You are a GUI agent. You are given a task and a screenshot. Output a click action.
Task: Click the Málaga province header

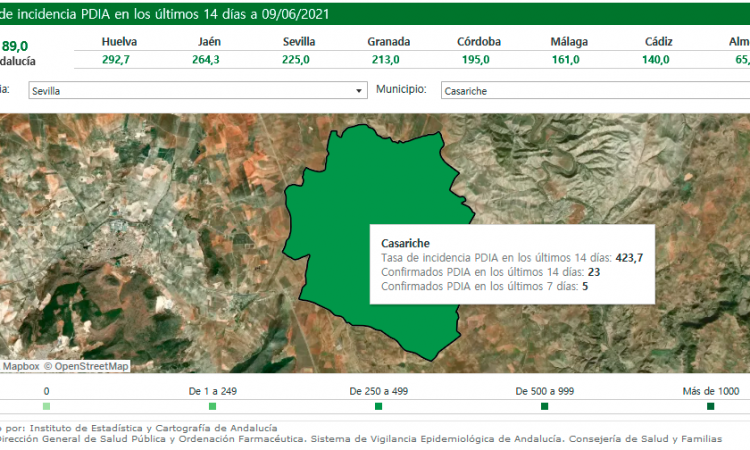(569, 42)
